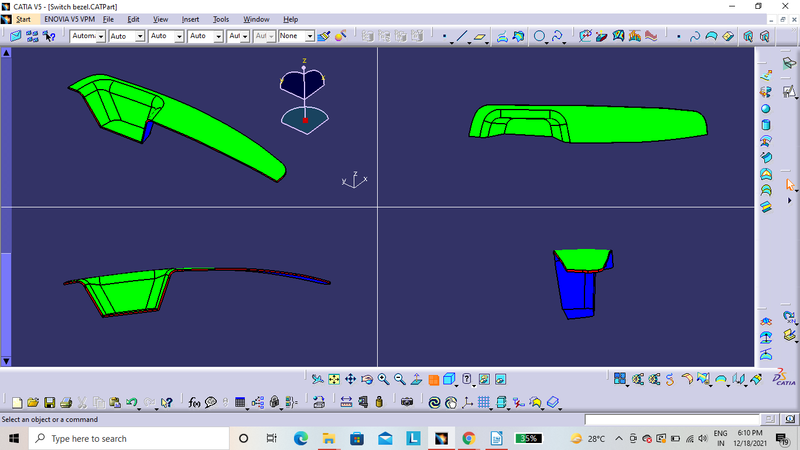Open the Formula f(x) tool
The image size is (800, 450).
click(x=194, y=403)
